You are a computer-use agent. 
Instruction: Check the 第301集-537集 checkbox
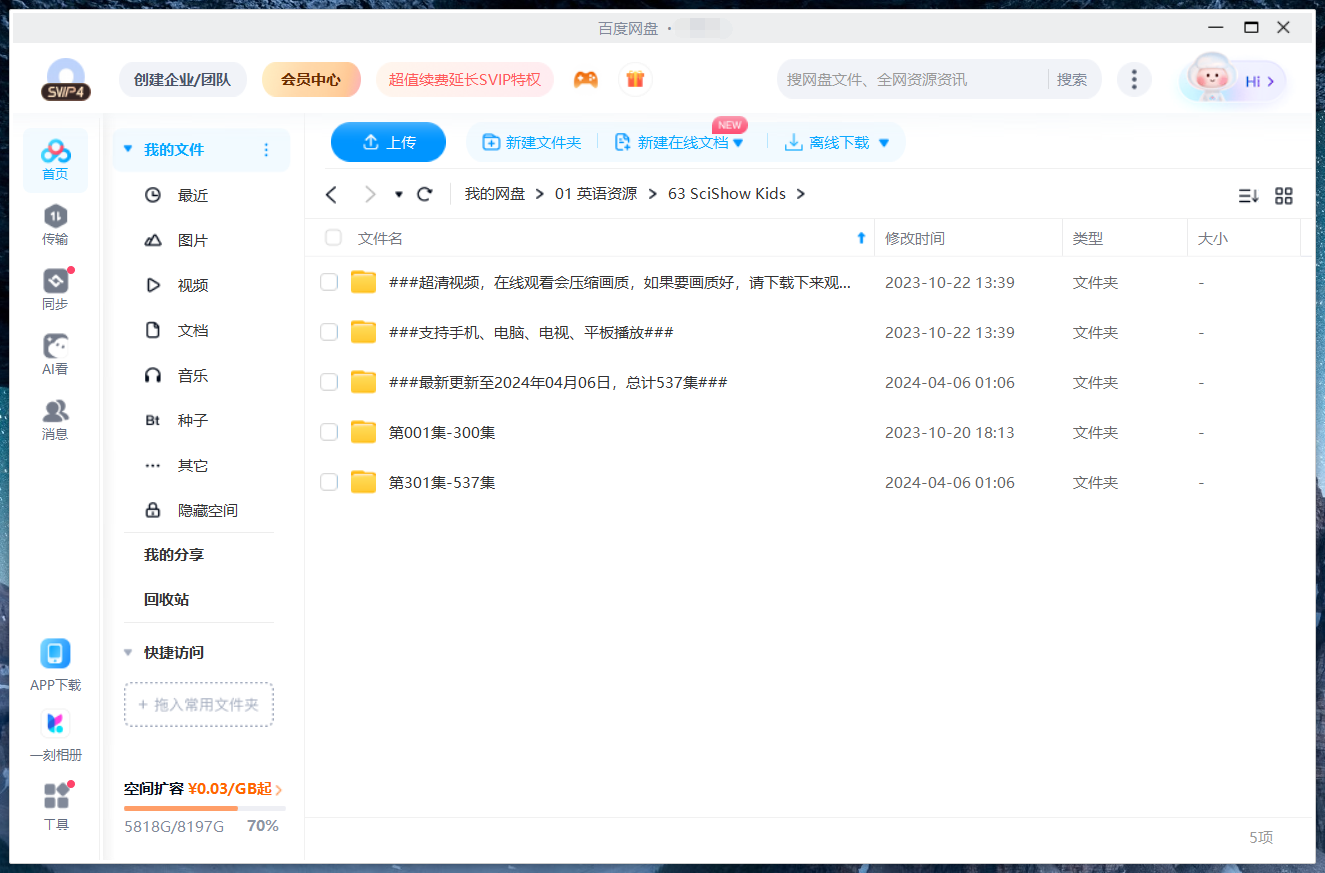pos(329,482)
